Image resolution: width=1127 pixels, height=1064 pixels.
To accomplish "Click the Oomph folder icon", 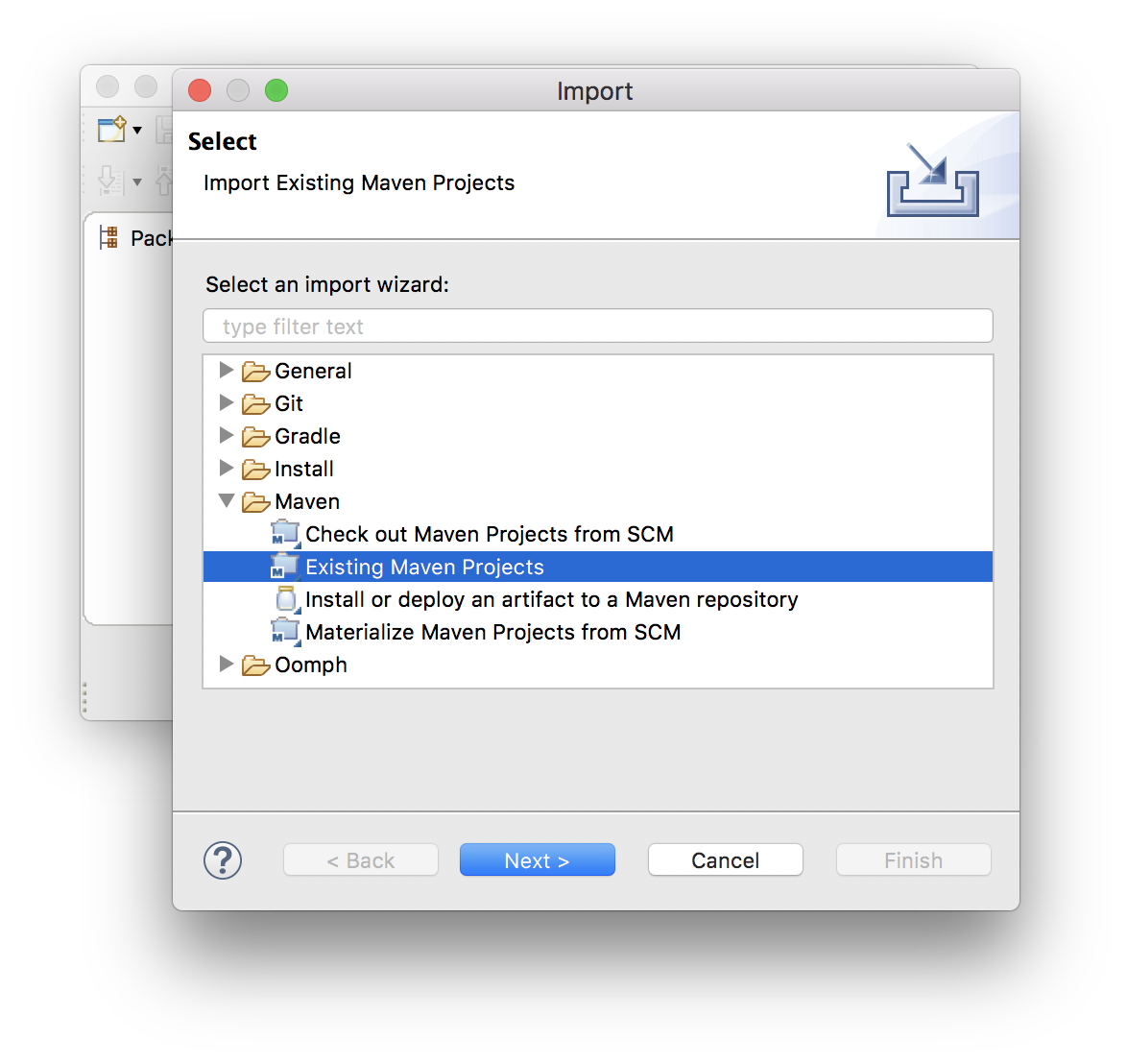I will pyautogui.click(x=256, y=665).
